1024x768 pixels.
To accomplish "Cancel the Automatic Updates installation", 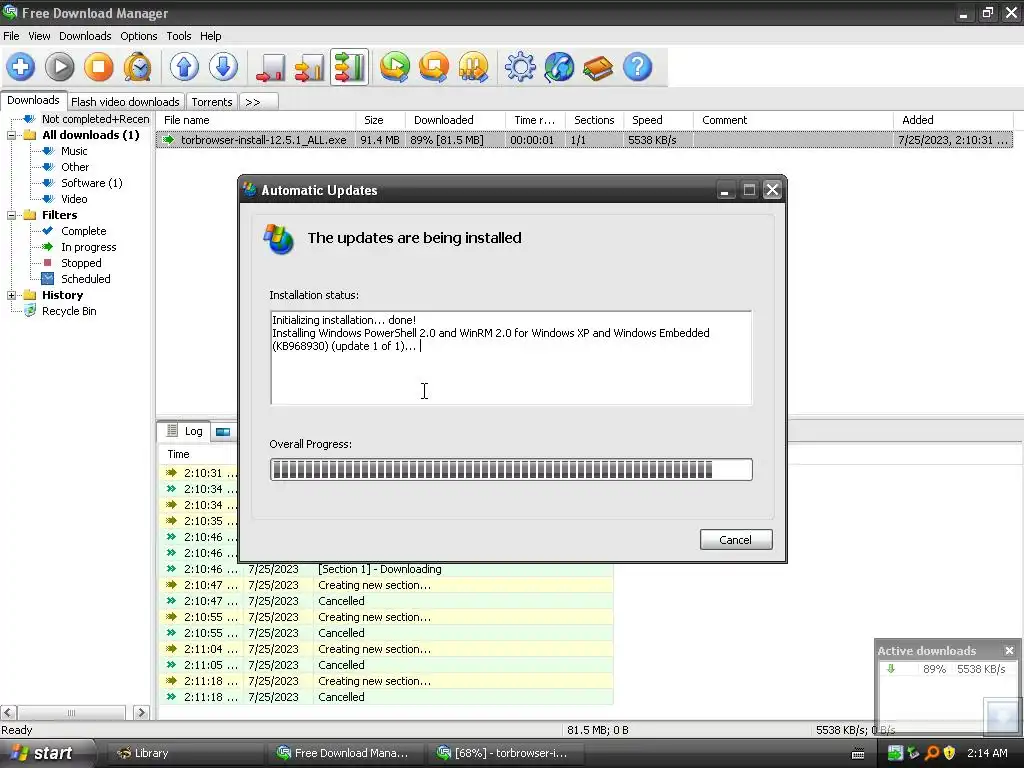I will coord(736,539).
